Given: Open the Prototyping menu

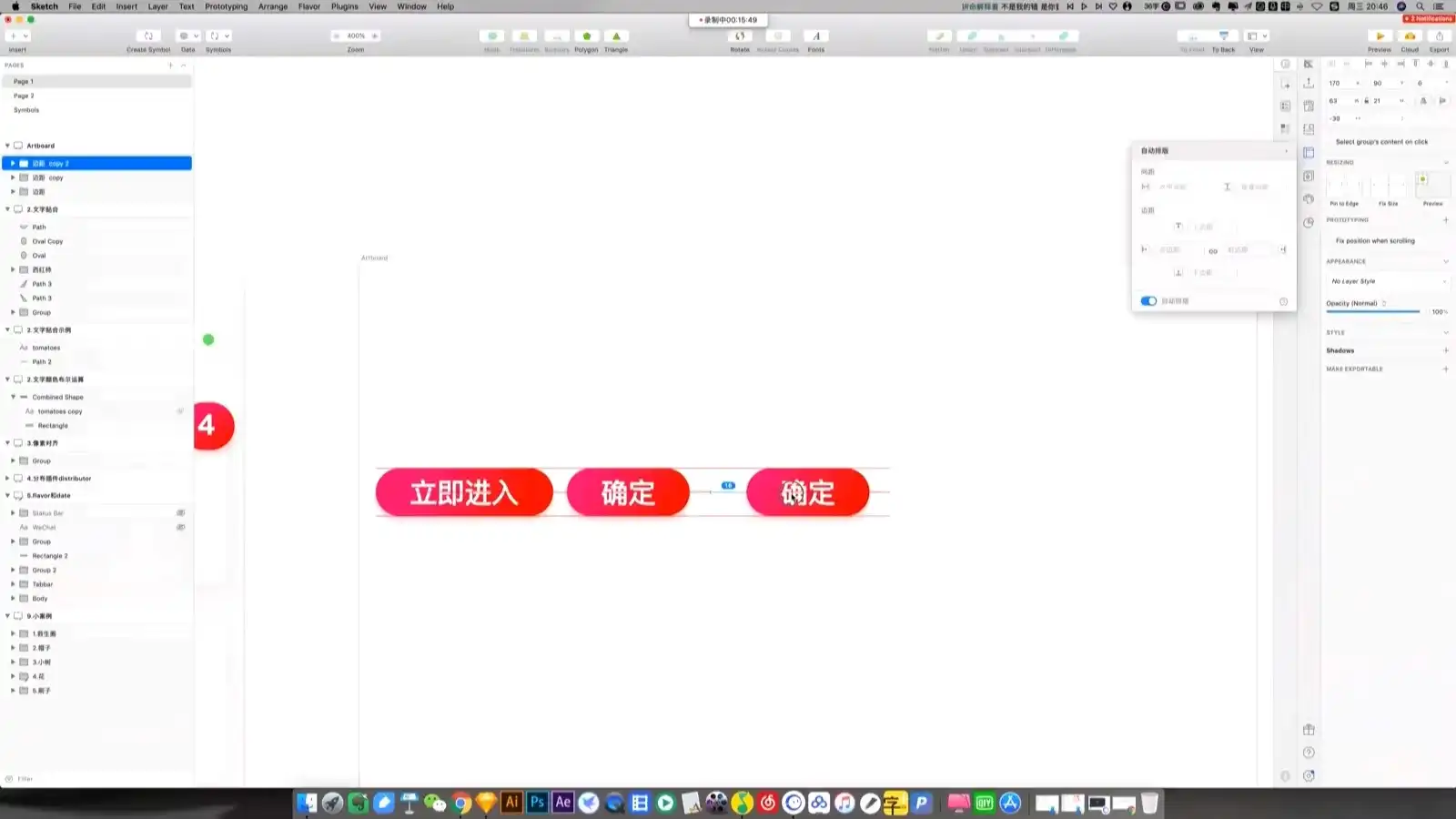Looking at the screenshot, I should (x=224, y=6).
